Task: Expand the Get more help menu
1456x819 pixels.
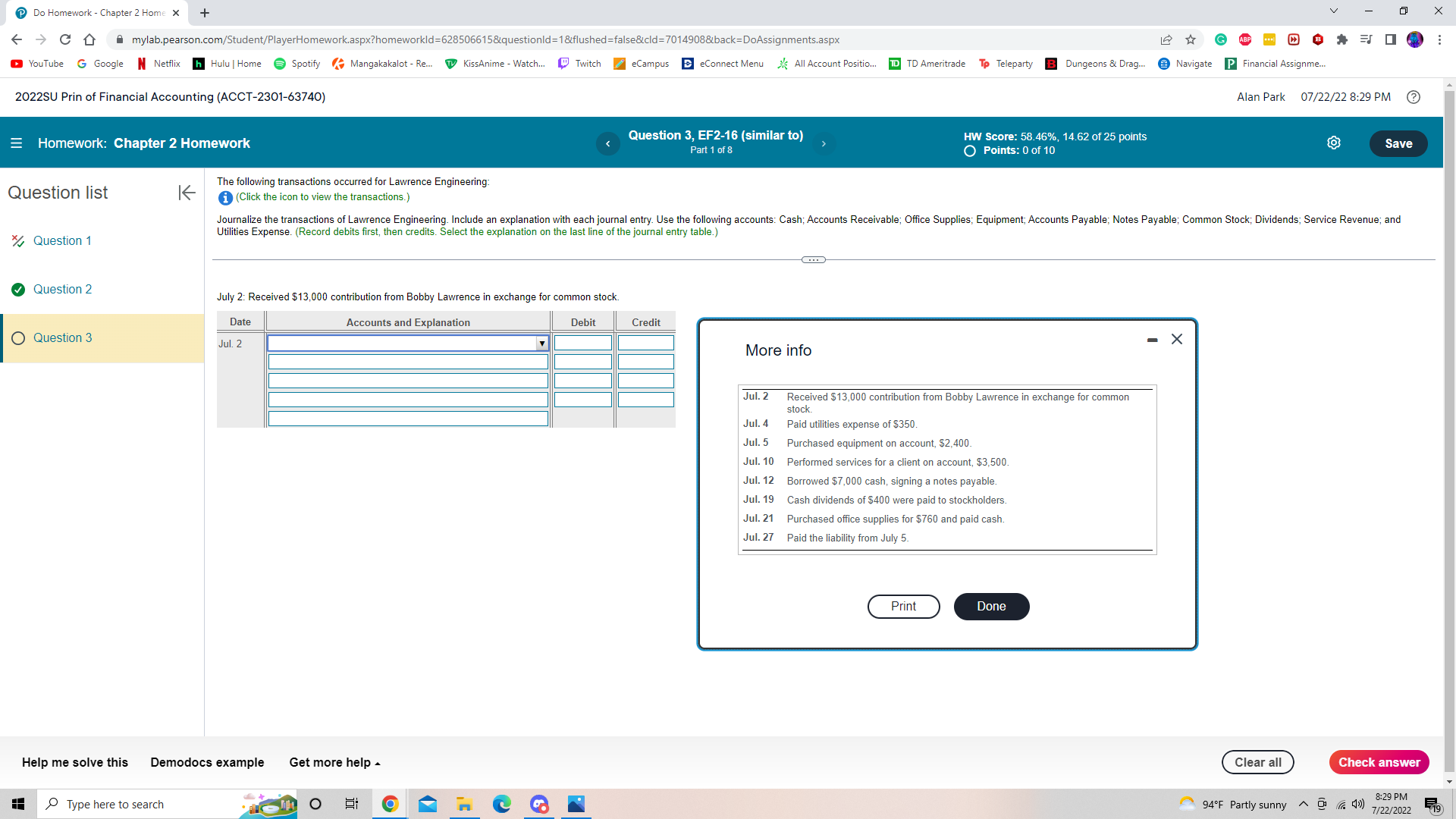Action: point(334,763)
